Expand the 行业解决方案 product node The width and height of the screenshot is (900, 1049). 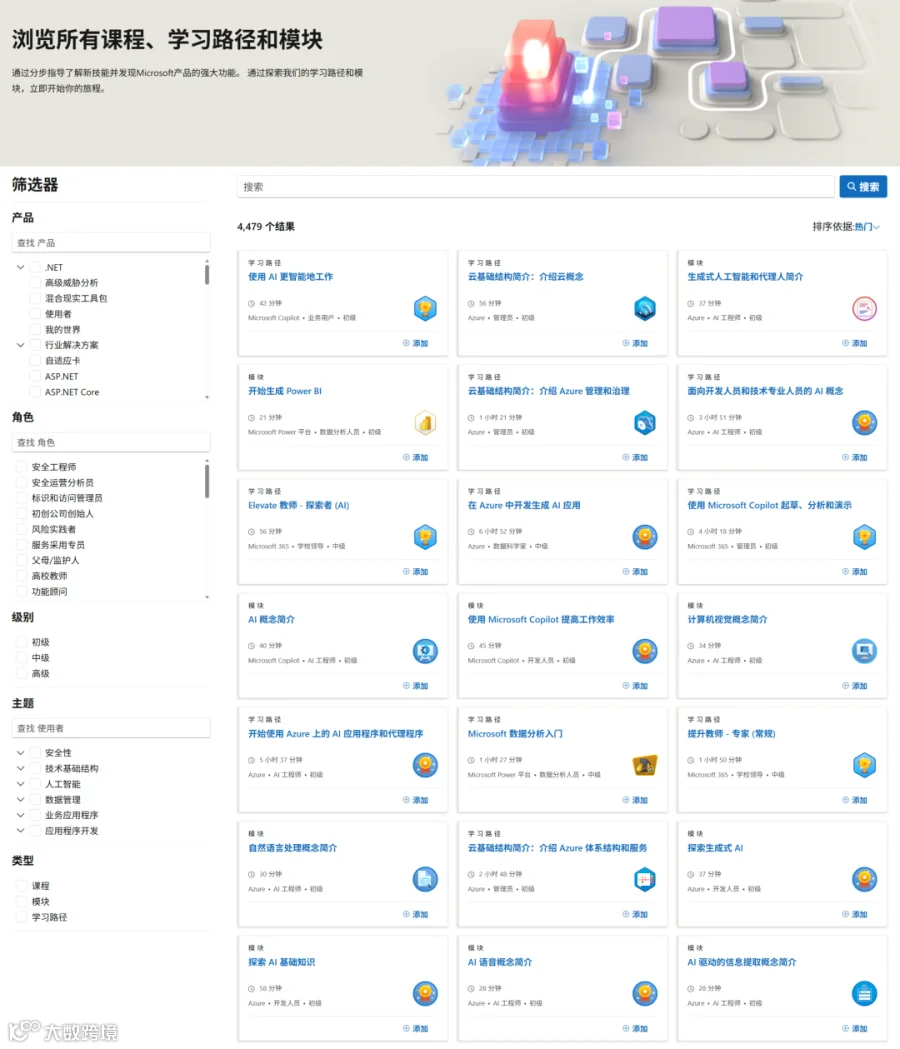(20, 345)
